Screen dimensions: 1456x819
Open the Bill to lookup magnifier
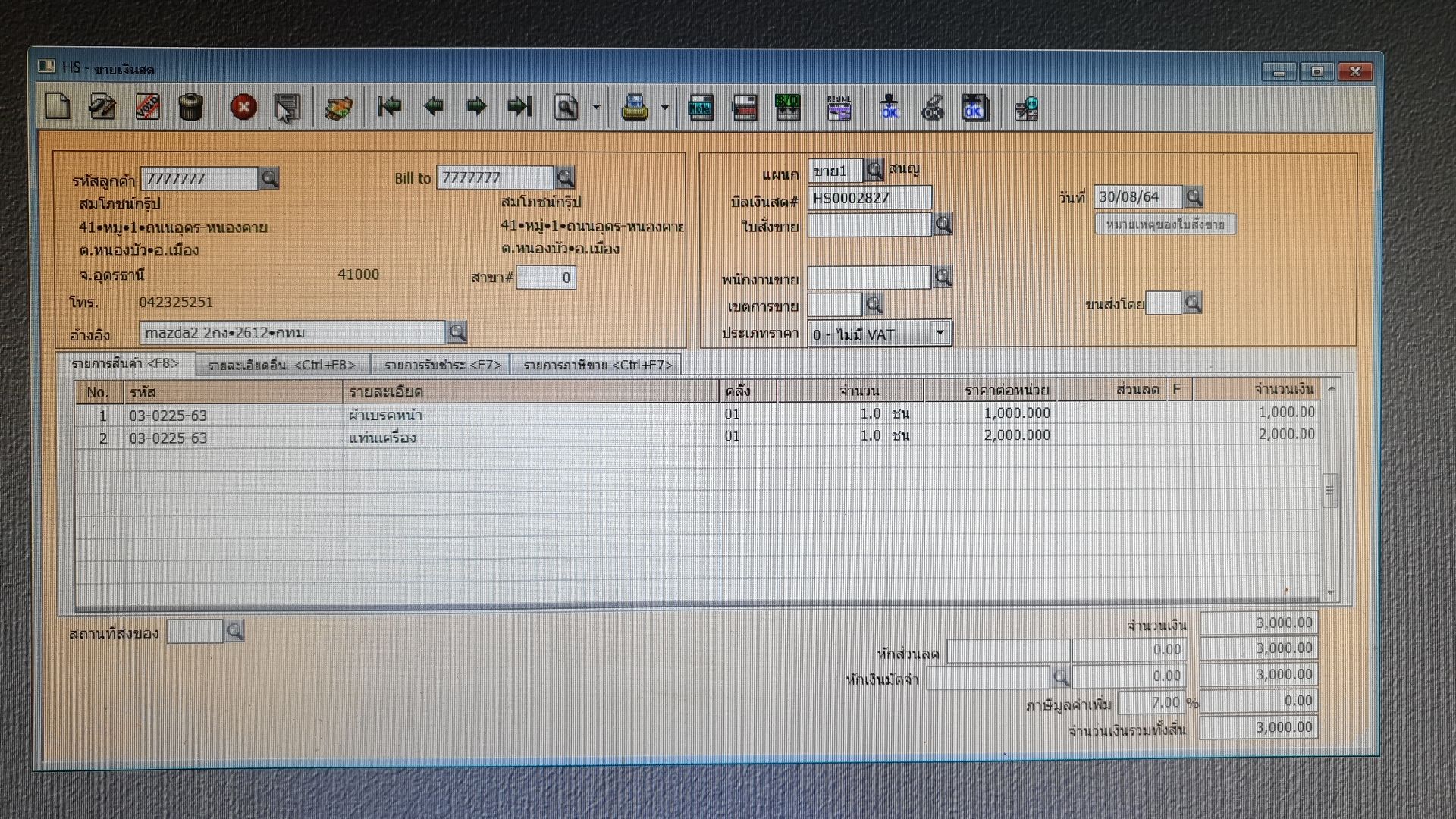coord(565,177)
